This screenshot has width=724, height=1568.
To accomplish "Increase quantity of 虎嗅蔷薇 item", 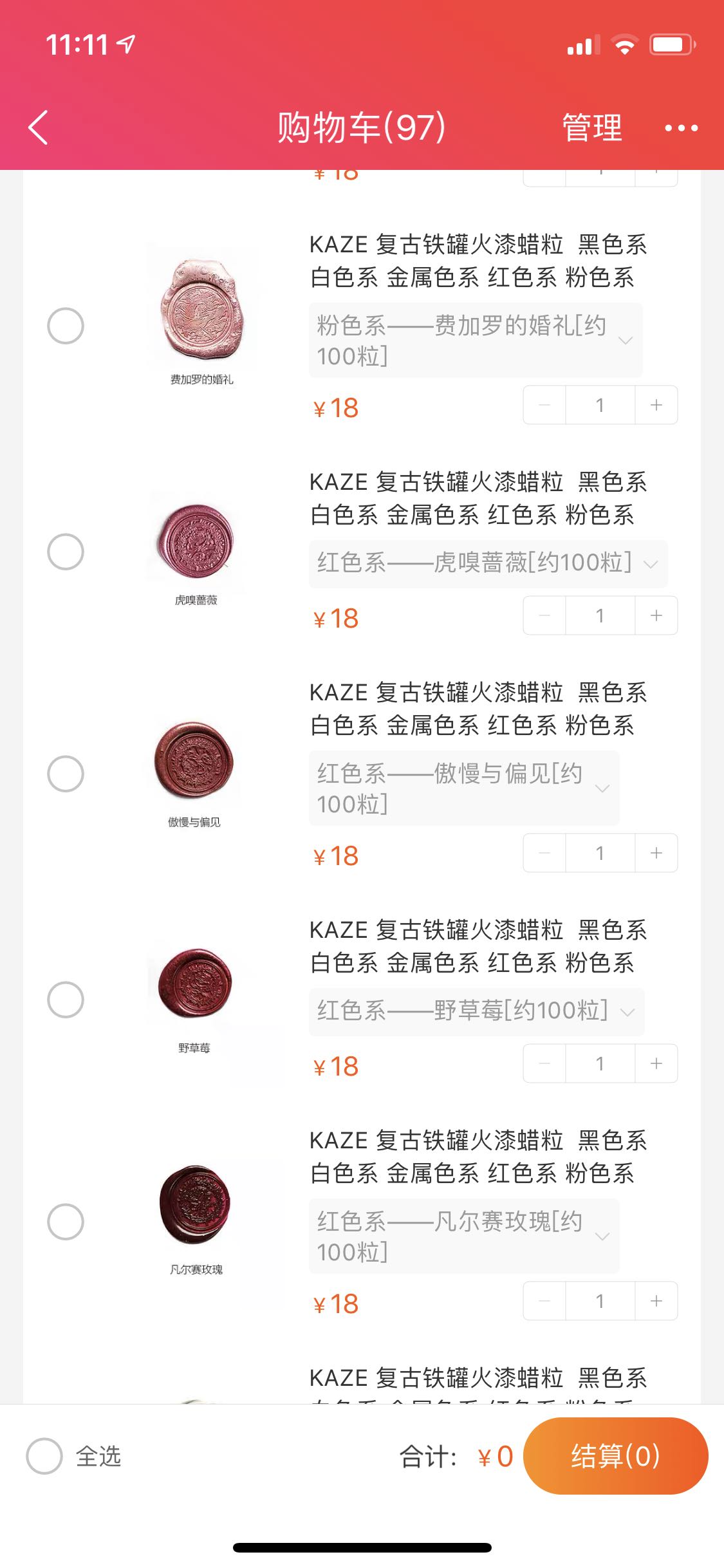I will pyautogui.click(x=656, y=615).
